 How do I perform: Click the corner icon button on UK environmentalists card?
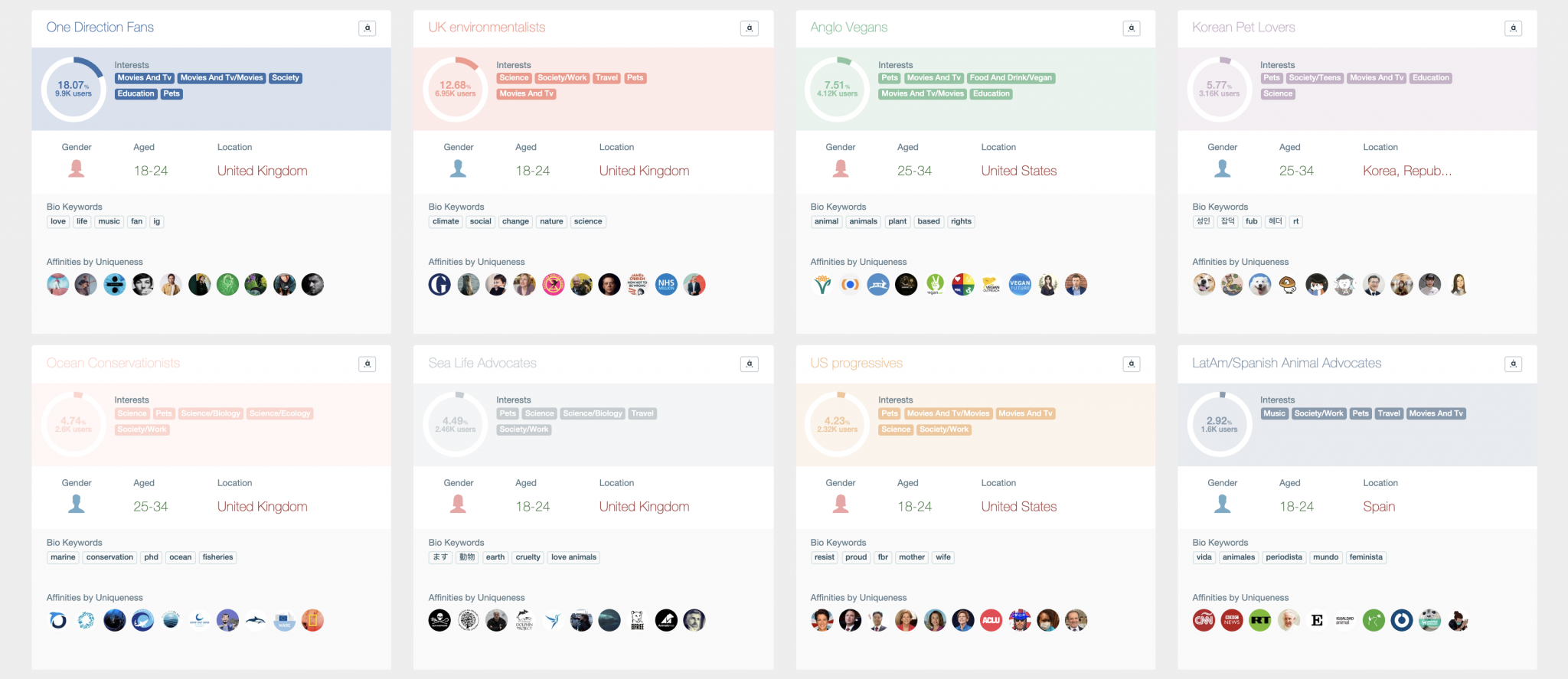pyautogui.click(x=749, y=28)
